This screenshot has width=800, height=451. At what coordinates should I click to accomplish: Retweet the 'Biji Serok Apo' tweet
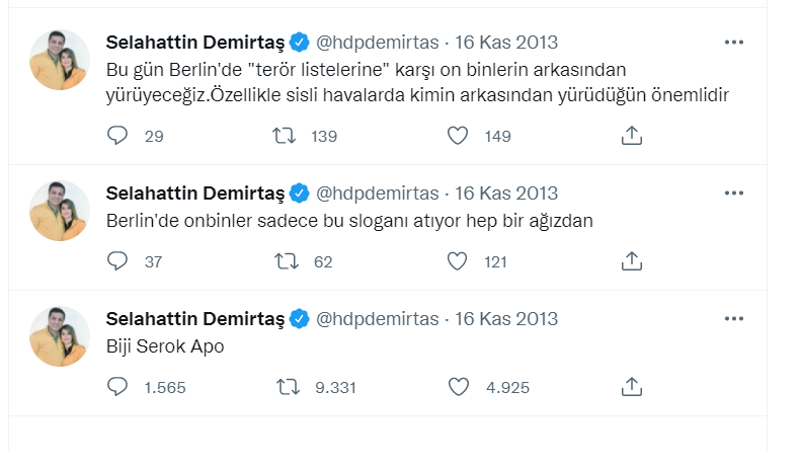point(286,387)
